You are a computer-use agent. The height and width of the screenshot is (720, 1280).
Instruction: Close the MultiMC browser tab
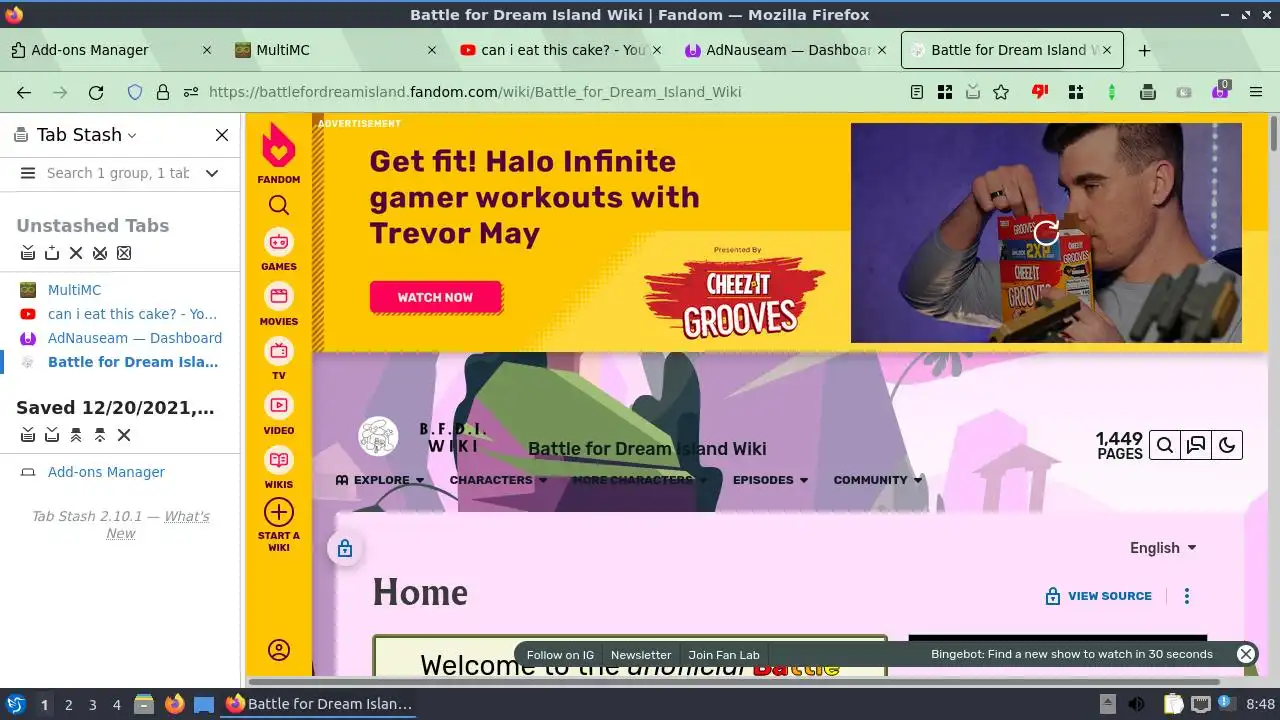[432, 50]
